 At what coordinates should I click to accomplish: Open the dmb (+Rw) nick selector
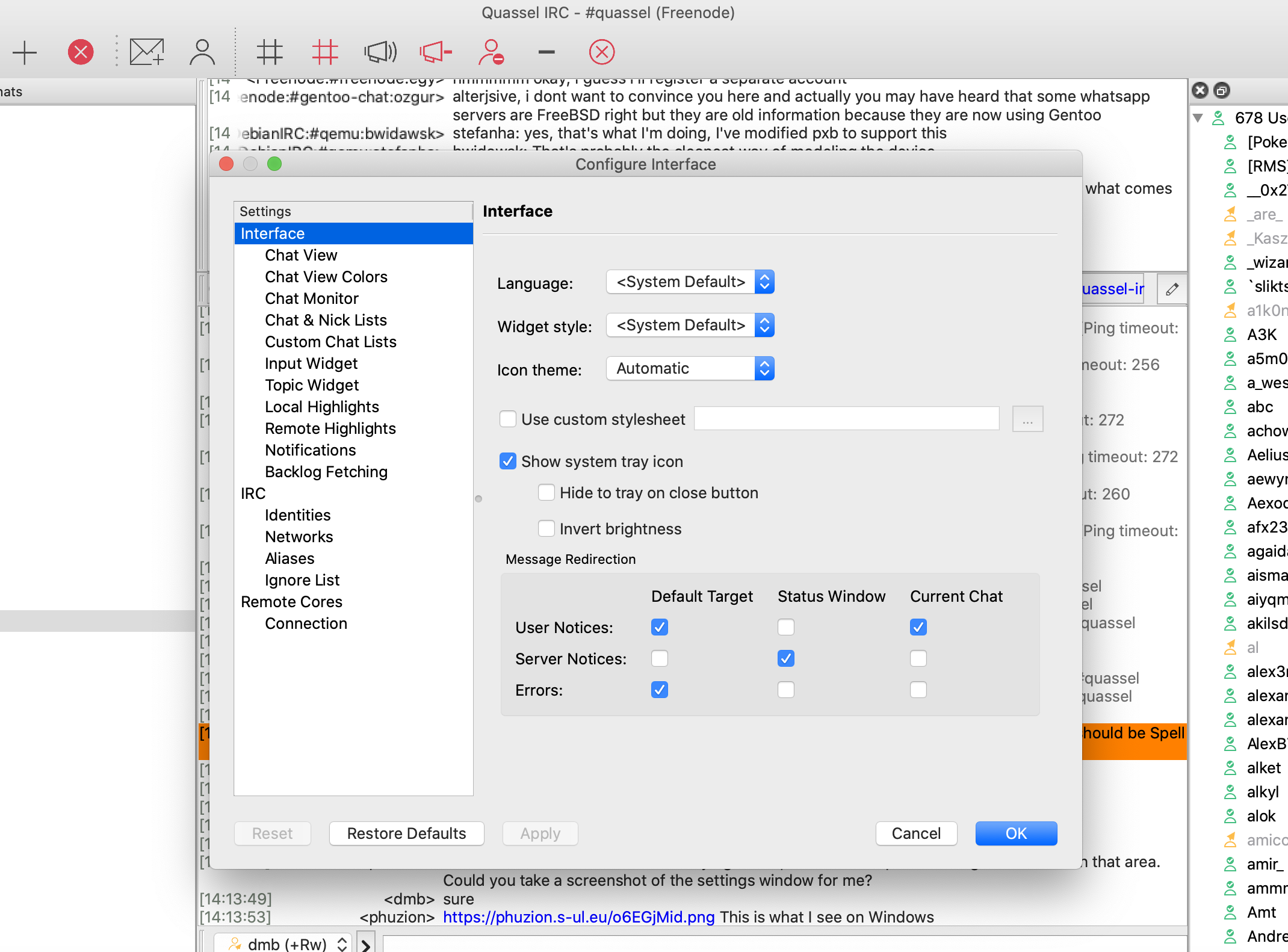point(282,944)
